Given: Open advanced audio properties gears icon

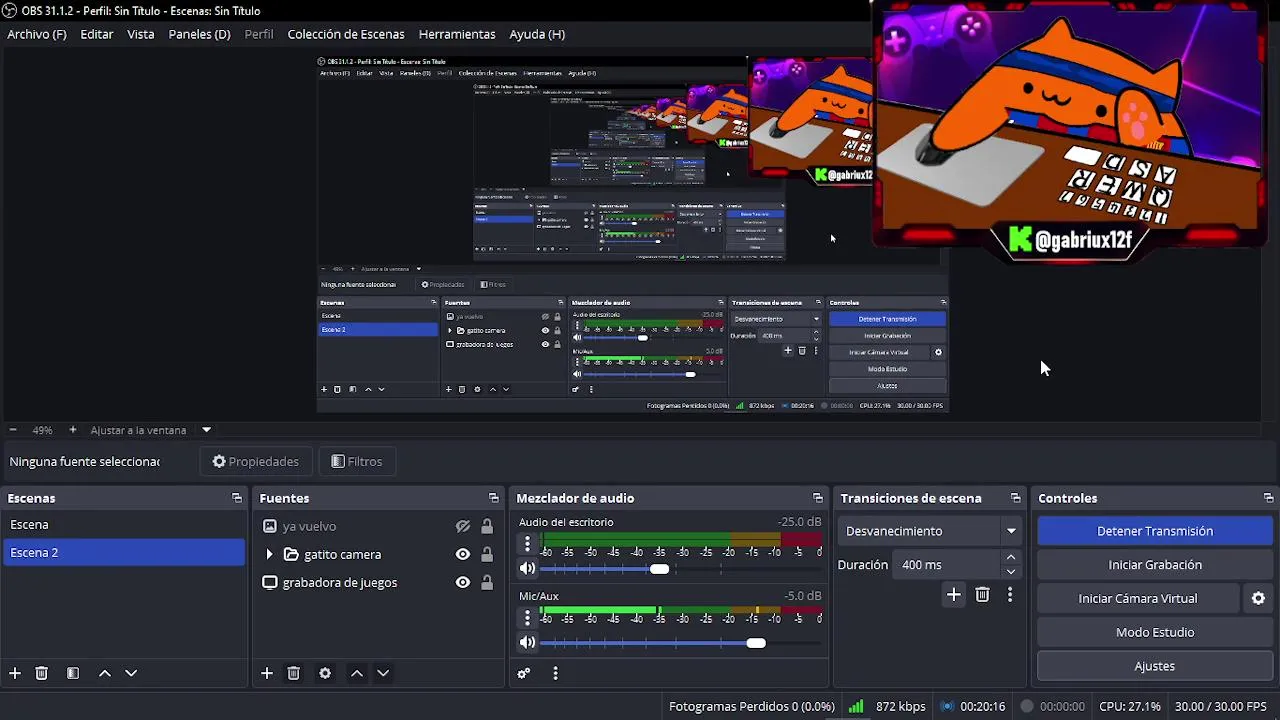Looking at the screenshot, I should pos(523,673).
